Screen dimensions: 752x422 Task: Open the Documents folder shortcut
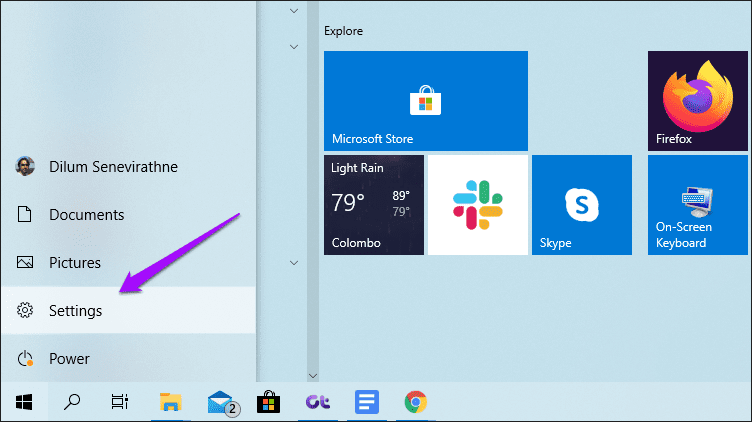point(128,214)
